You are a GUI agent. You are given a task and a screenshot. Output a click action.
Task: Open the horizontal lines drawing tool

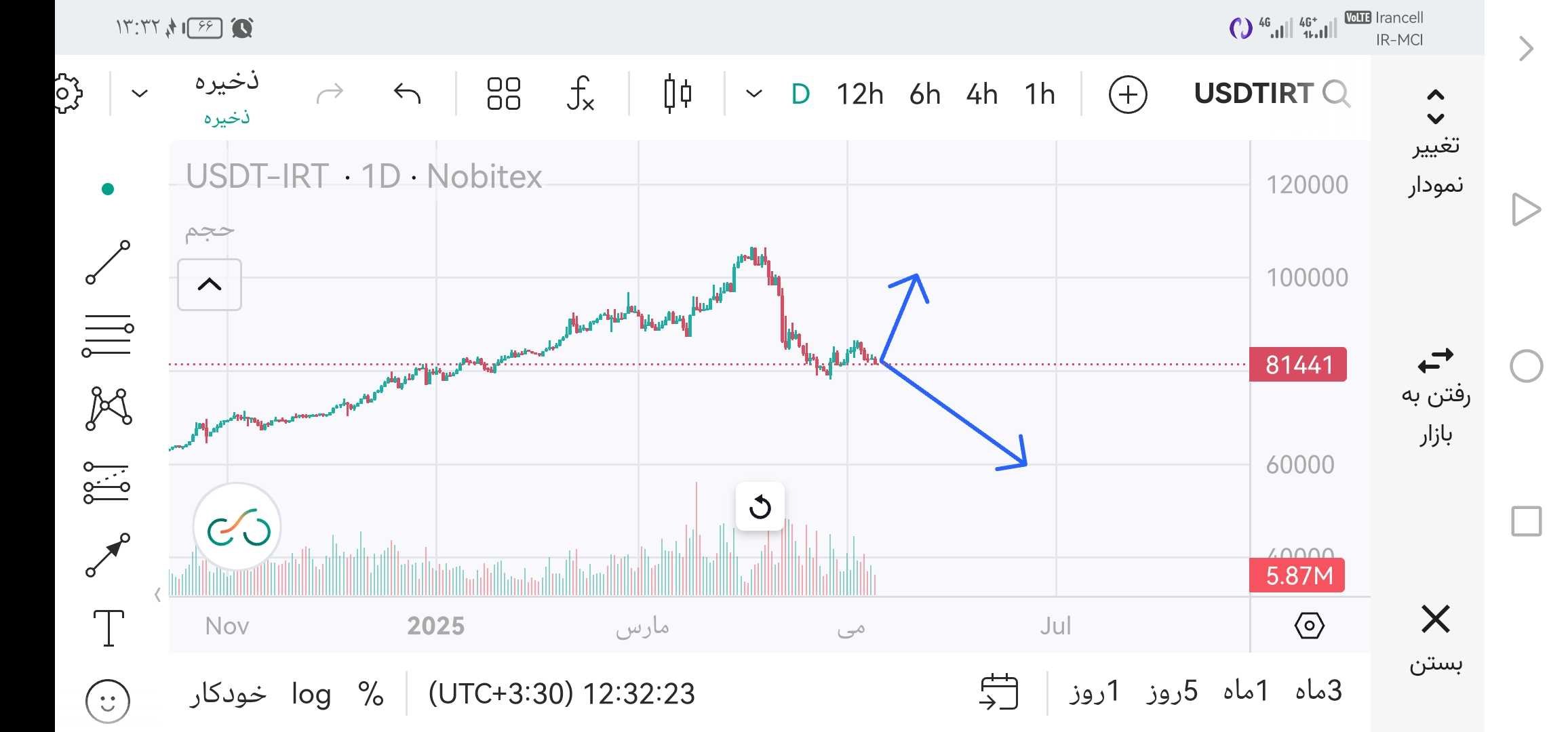coord(108,335)
